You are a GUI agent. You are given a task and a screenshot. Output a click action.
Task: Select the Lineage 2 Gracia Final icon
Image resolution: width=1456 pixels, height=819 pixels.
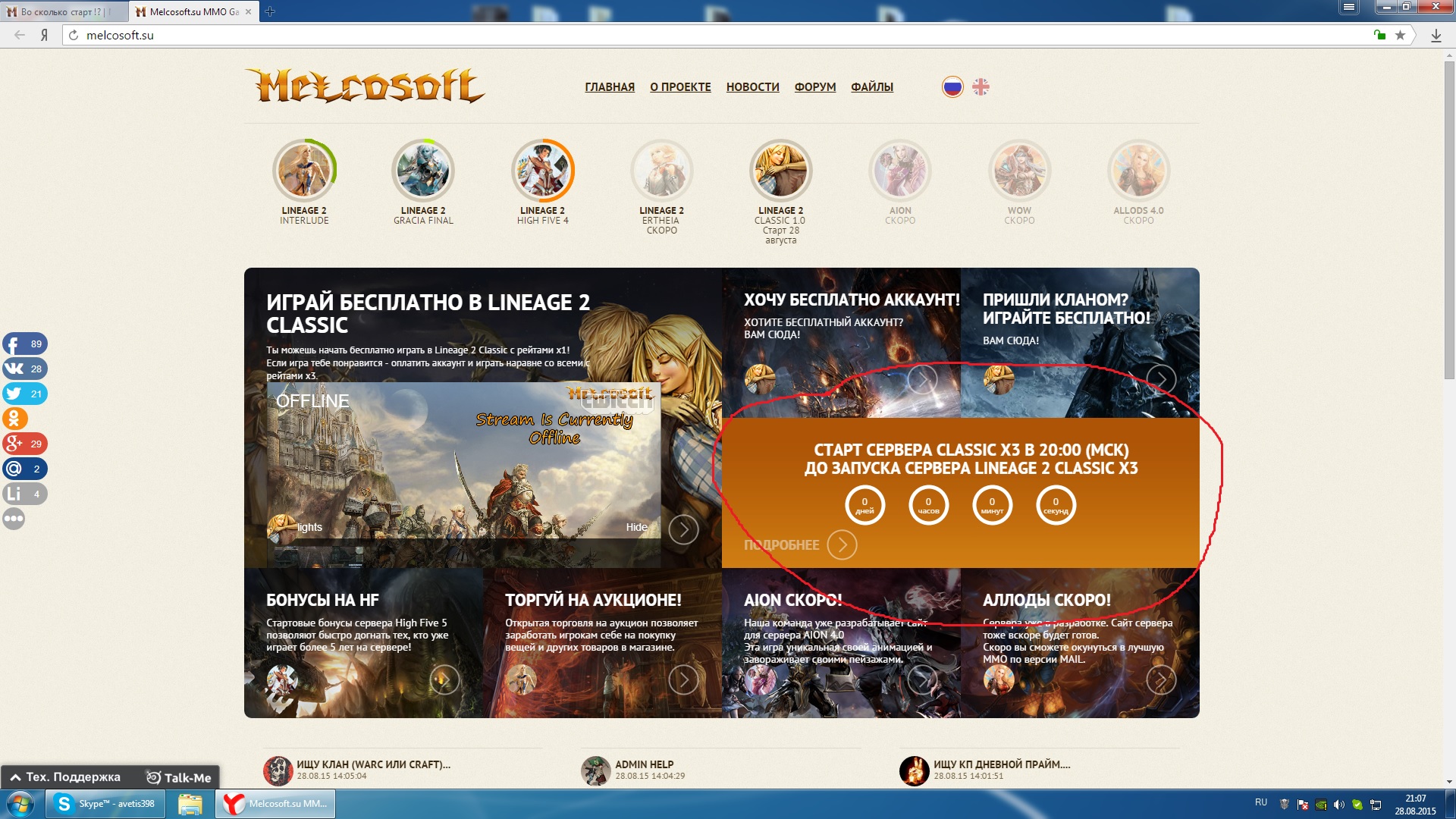point(423,171)
